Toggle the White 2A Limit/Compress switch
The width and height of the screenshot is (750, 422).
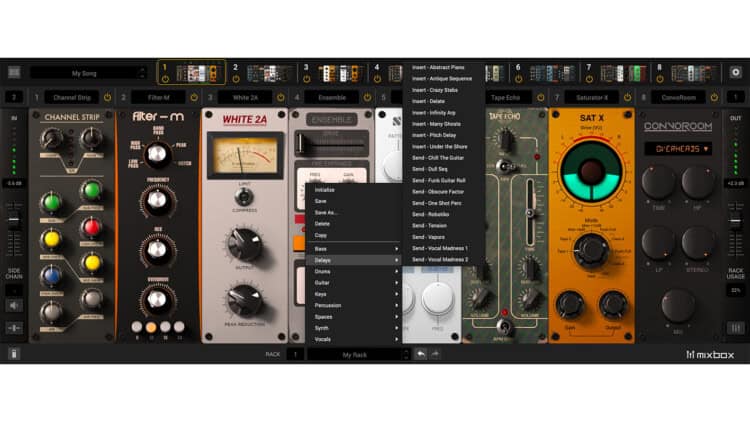(x=244, y=197)
